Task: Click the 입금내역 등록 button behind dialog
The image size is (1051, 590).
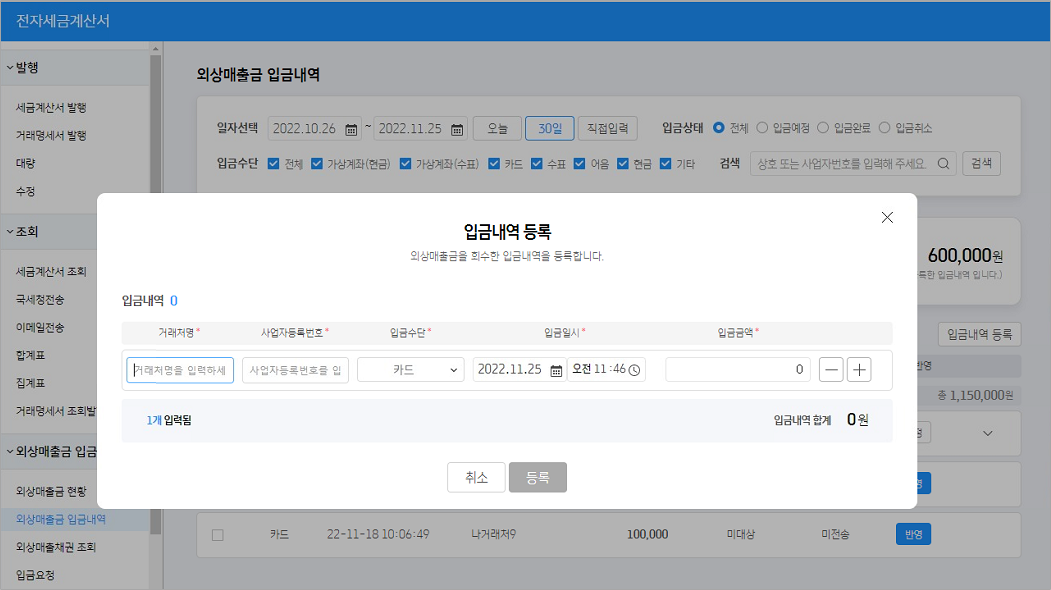Action: point(979,334)
